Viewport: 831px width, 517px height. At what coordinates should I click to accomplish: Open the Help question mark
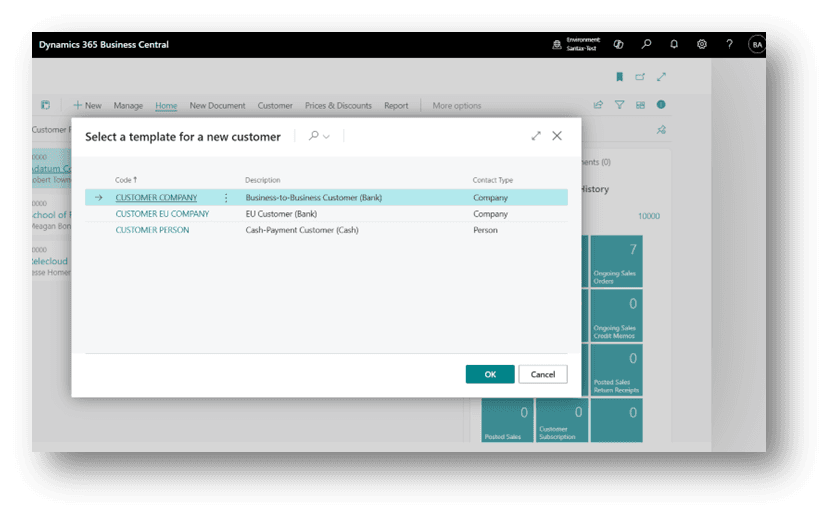pos(729,44)
